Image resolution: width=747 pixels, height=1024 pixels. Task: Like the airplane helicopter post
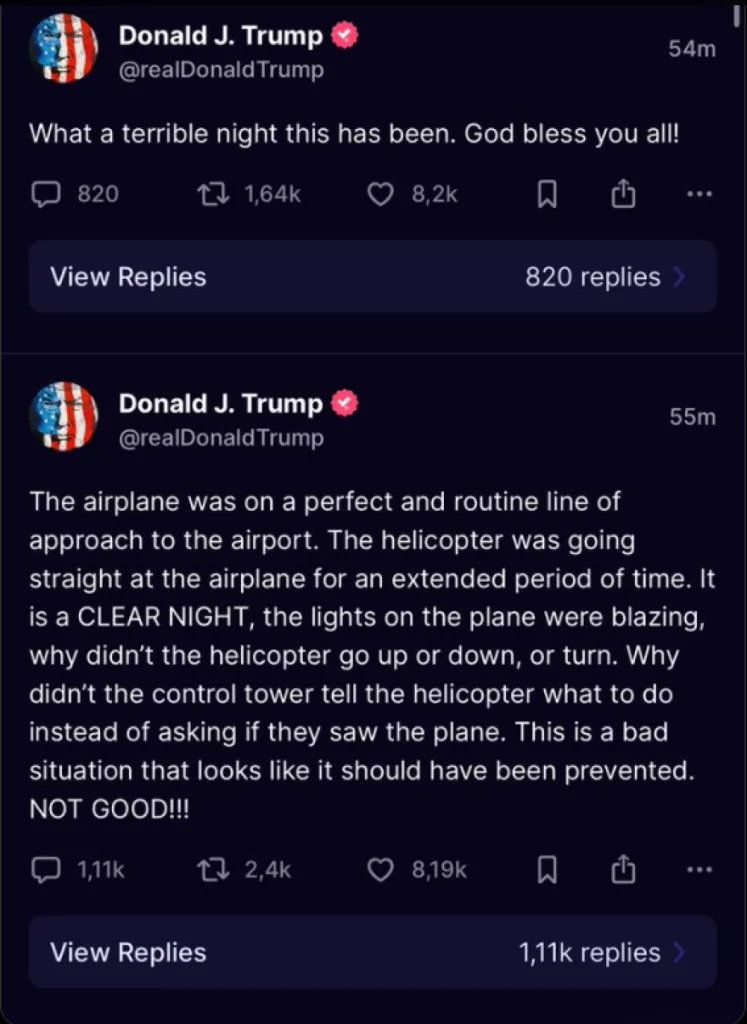(381, 870)
